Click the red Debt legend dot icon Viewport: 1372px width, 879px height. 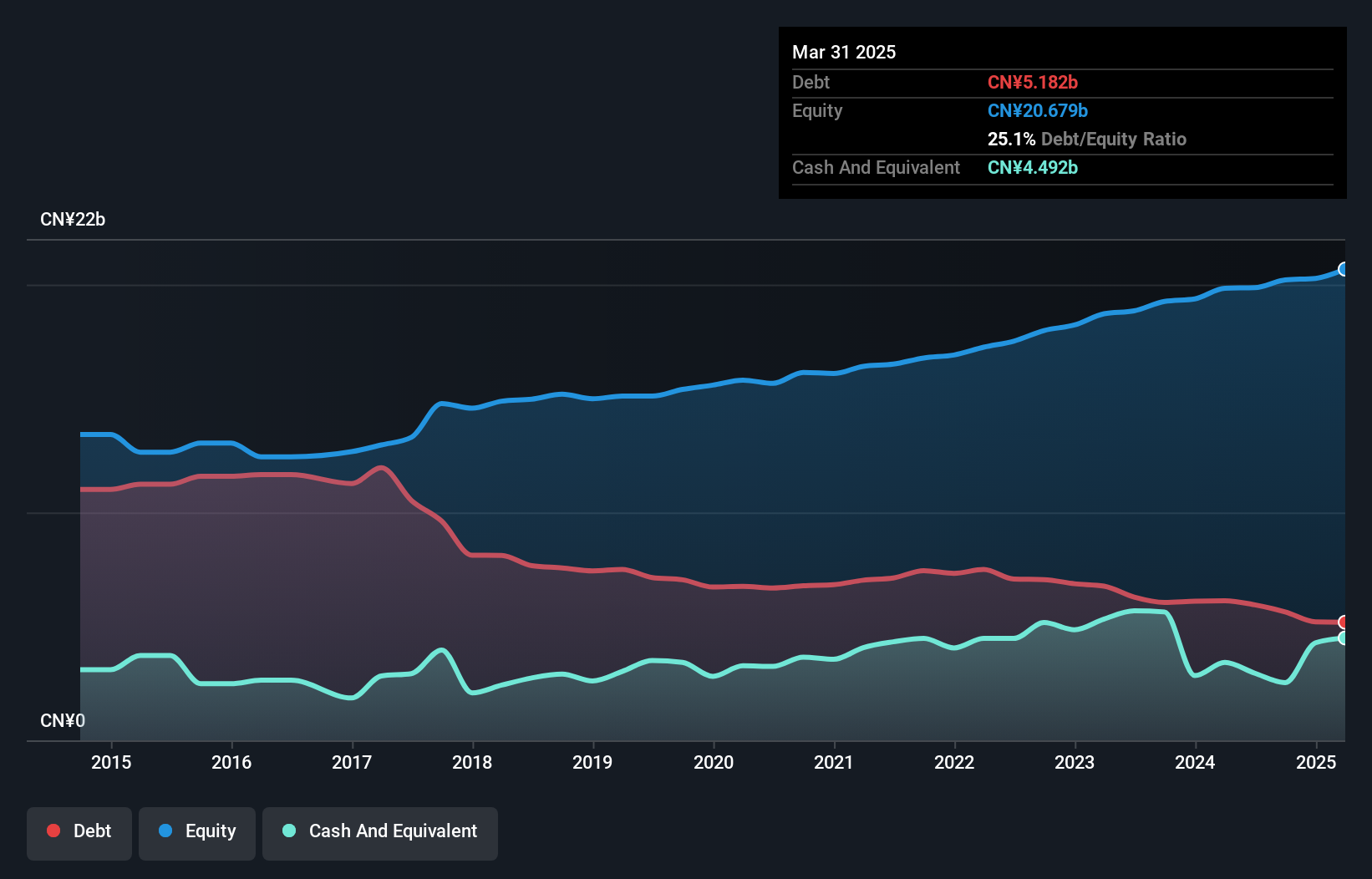[x=53, y=831]
